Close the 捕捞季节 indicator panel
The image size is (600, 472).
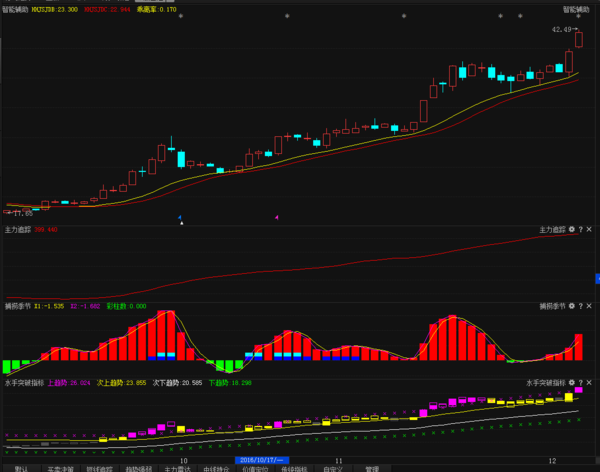tap(589, 306)
